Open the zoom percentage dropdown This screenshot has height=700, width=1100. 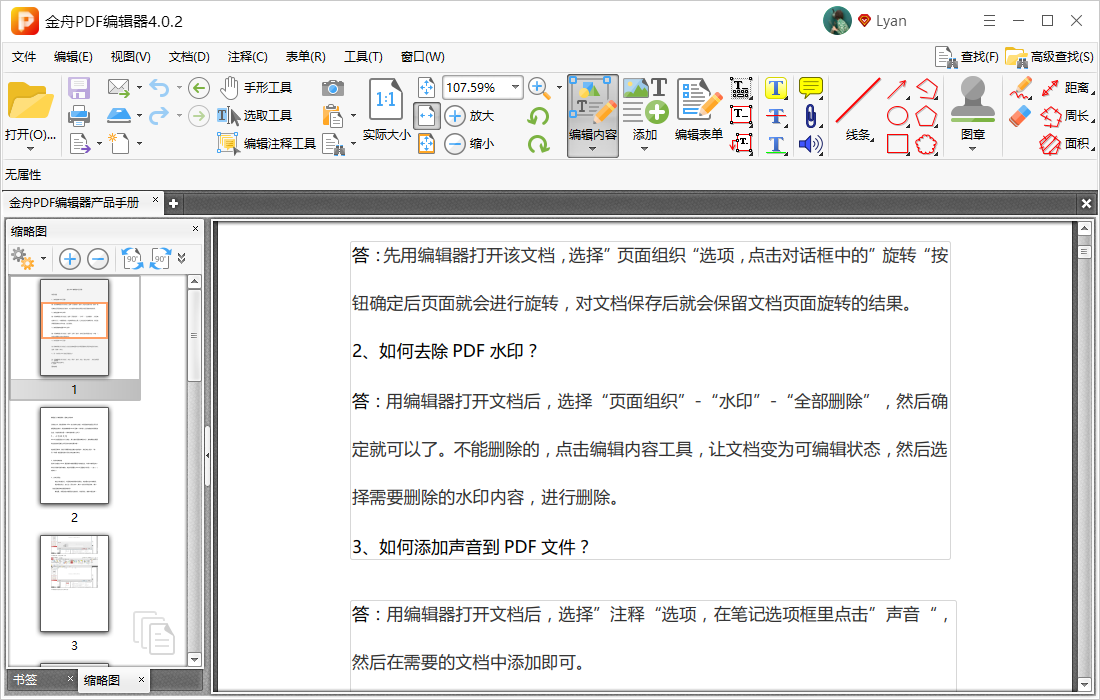[x=516, y=87]
